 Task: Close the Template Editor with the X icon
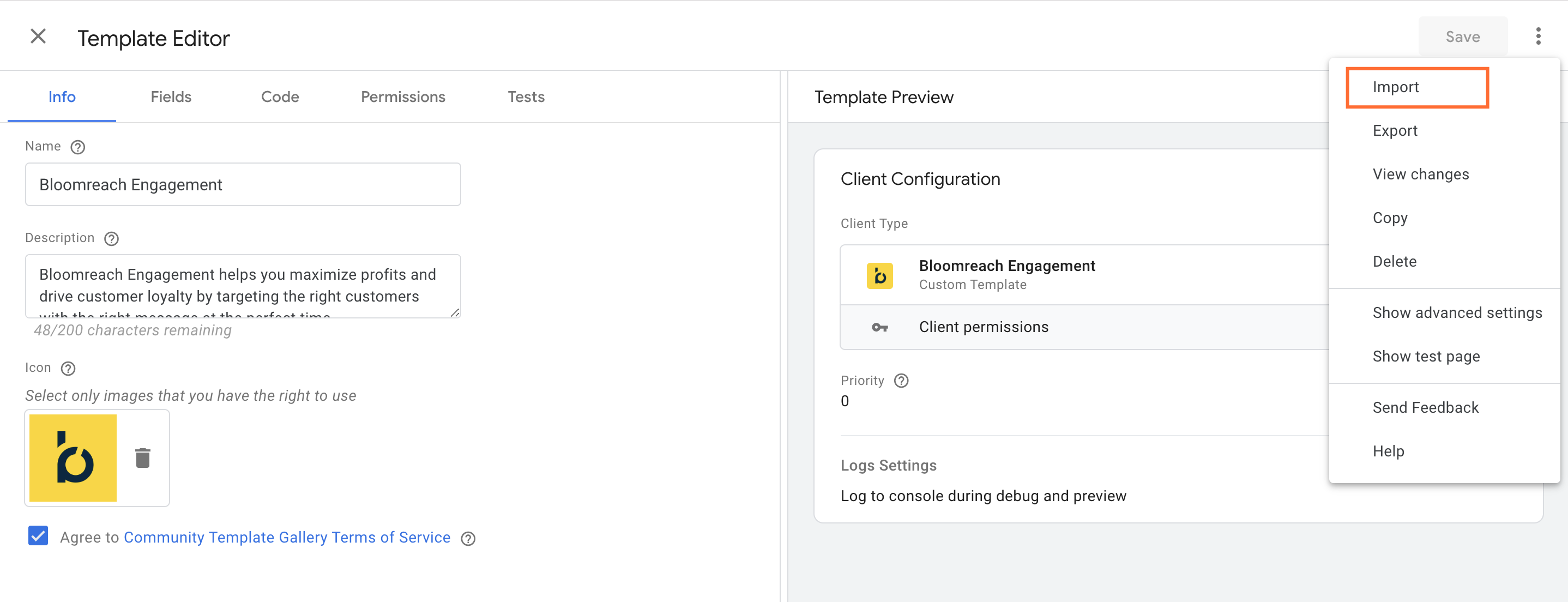(x=38, y=37)
